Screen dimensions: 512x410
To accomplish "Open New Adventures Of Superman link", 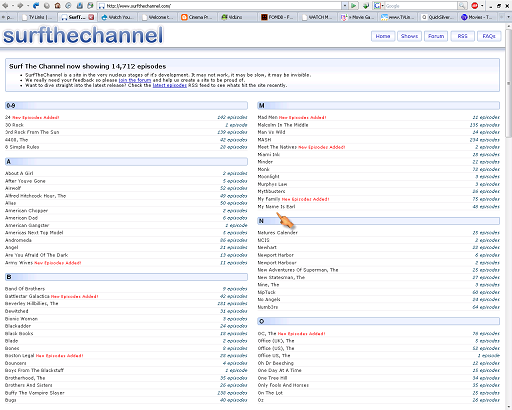I will point(298,270).
